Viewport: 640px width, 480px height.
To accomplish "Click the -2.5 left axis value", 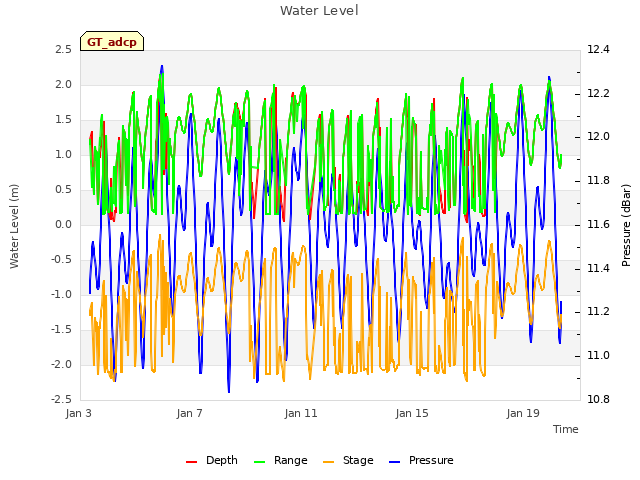I will (61, 399).
